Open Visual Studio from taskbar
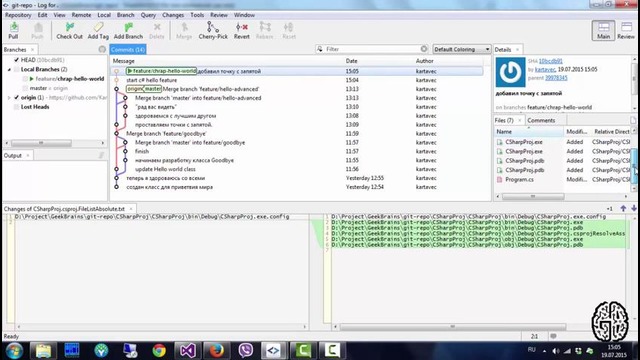 point(187,350)
